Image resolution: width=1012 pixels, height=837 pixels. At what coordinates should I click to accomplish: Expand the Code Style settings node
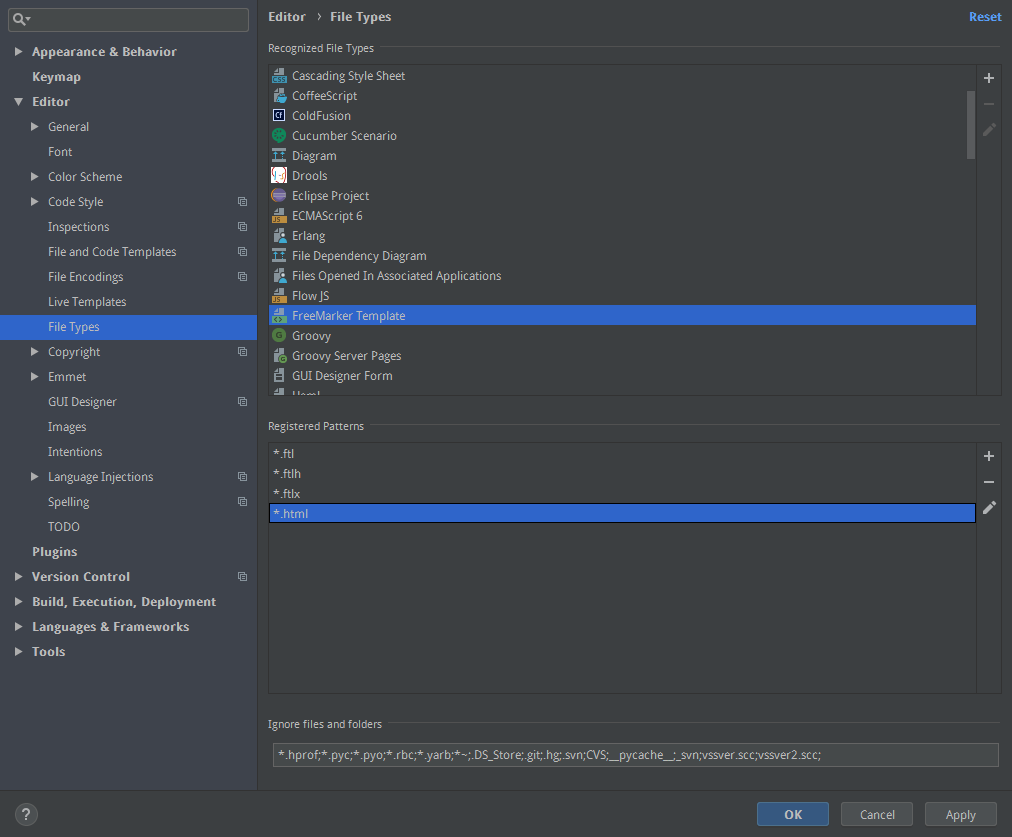(x=35, y=202)
